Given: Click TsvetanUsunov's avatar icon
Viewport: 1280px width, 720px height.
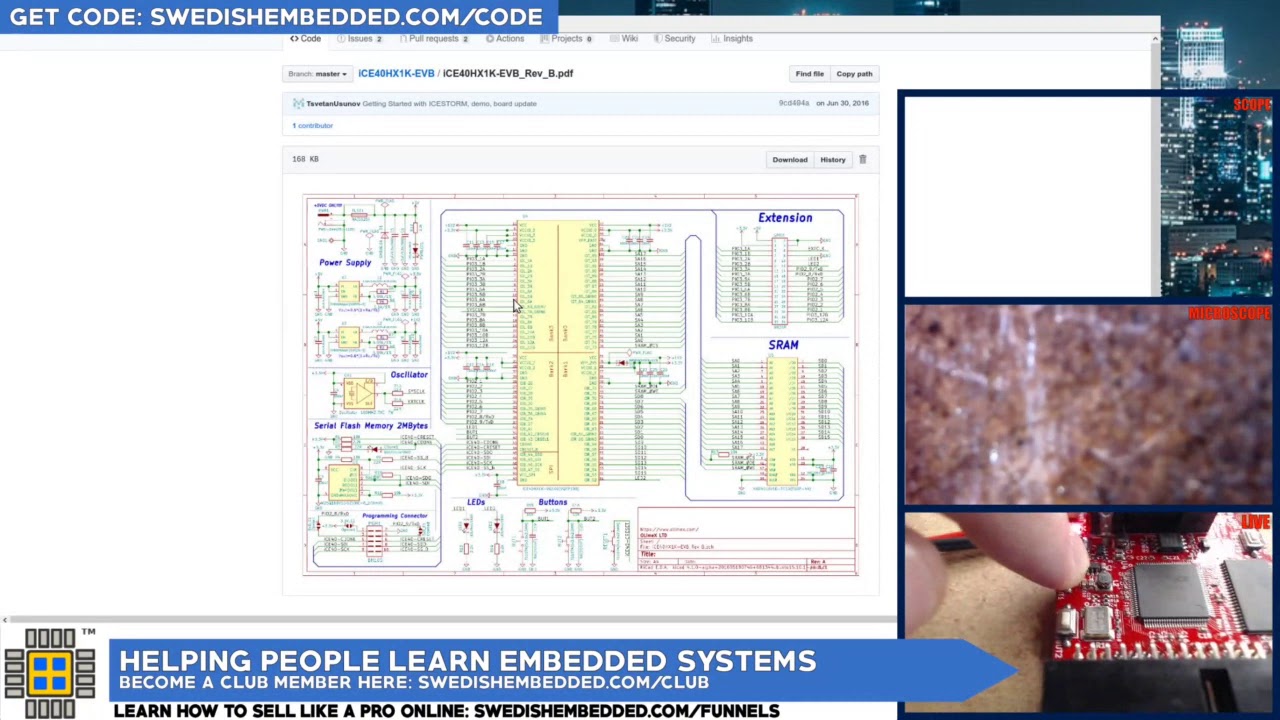Looking at the screenshot, I should click(x=298, y=104).
